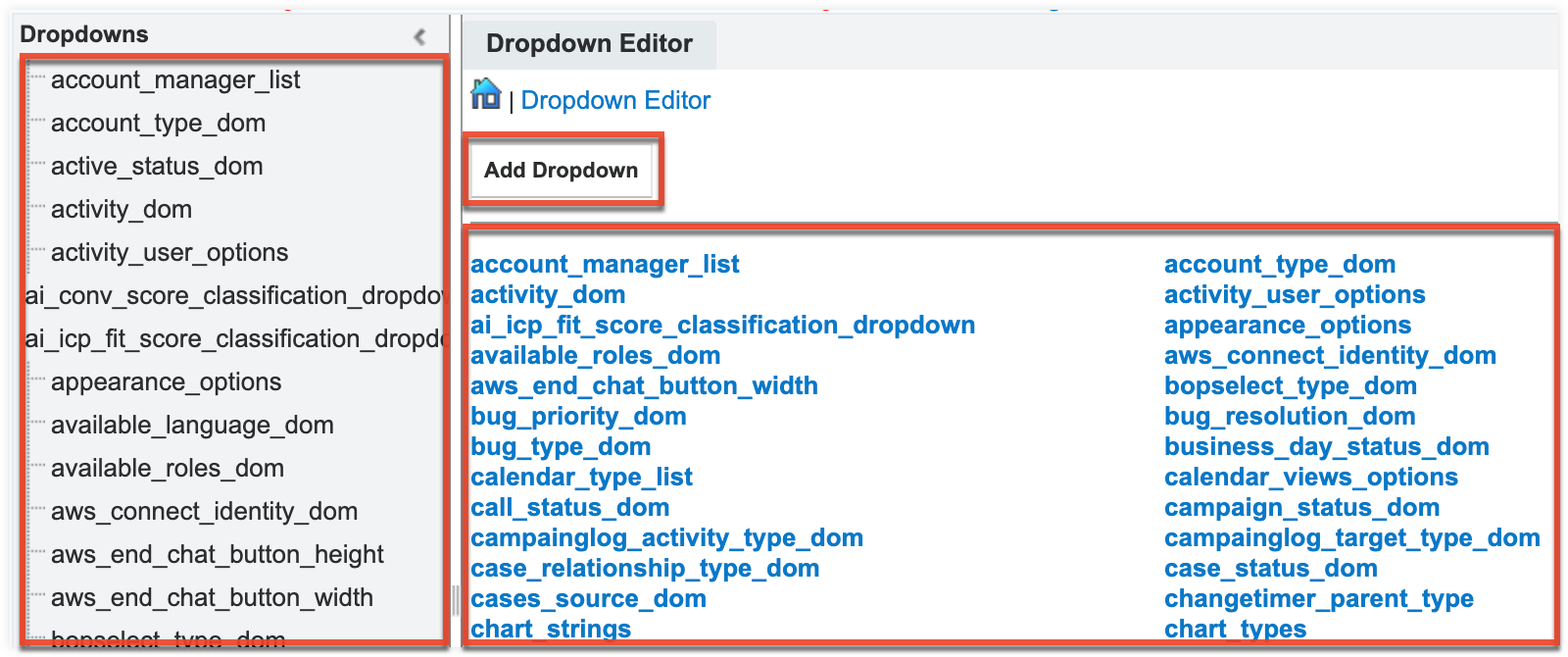Open ai_icp_fit_score_classification_dropdown link
This screenshot has width=1568, height=657.
[722, 326]
